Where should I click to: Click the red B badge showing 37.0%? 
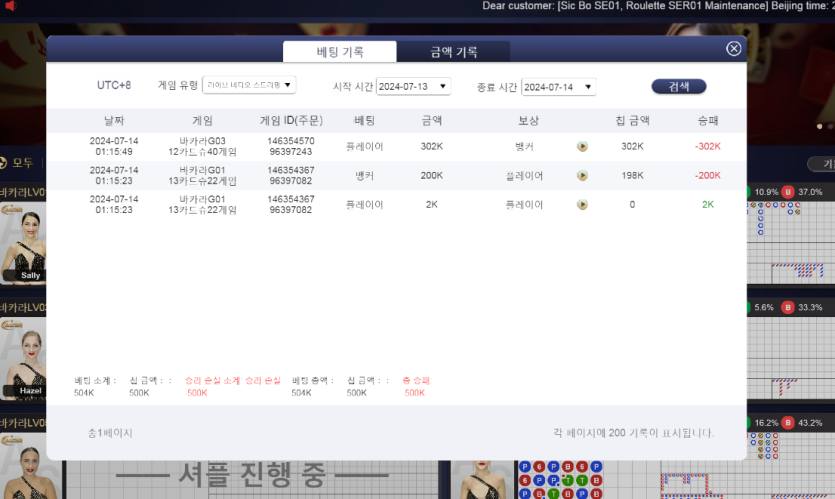tap(788, 192)
